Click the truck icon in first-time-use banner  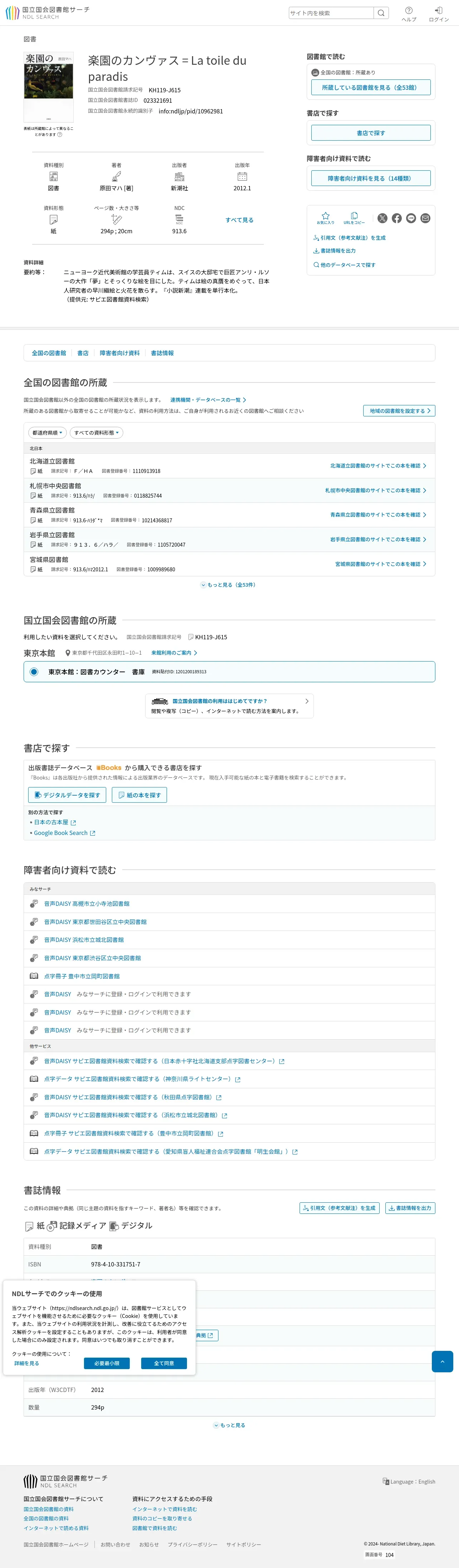pyautogui.click(x=159, y=700)
